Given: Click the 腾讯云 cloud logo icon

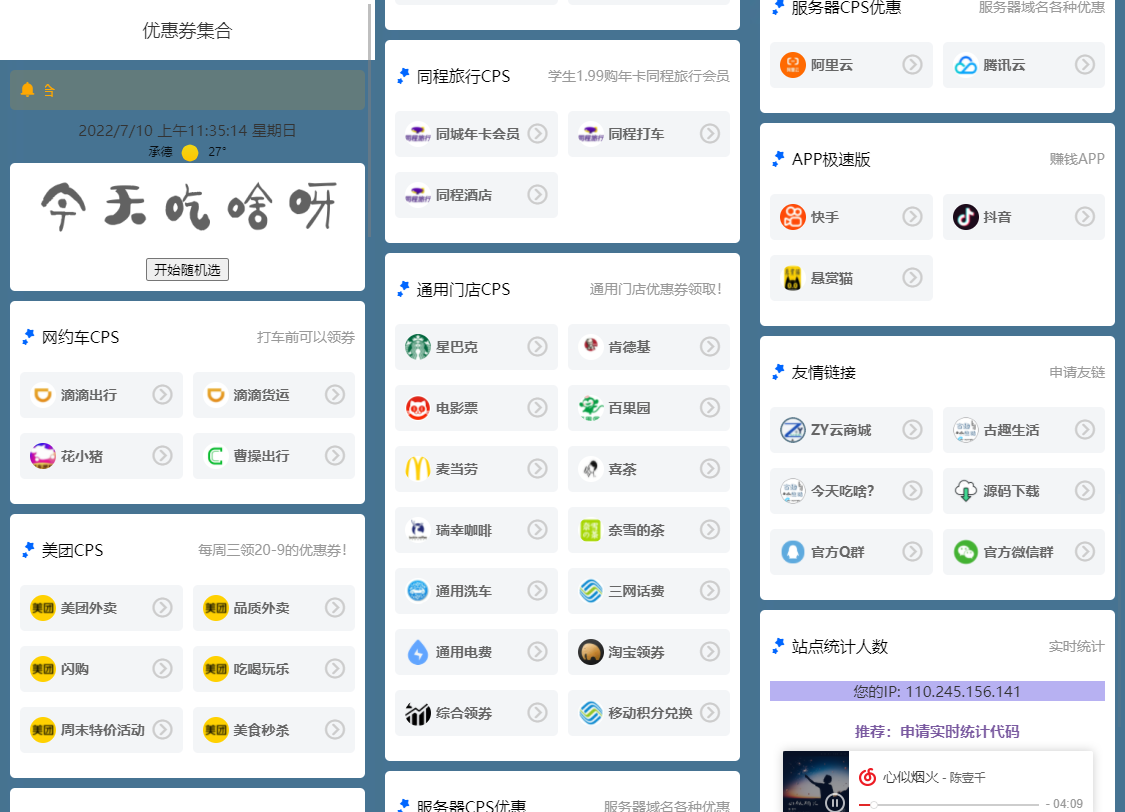Looking at the screenshot, I should tap(966, 65).
